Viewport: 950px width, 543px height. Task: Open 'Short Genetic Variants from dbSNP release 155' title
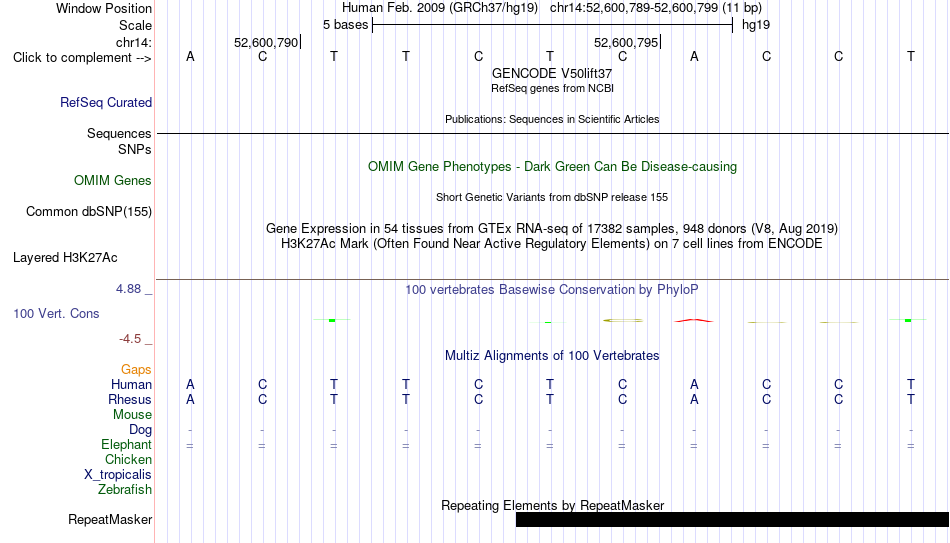tap(552, 198)
